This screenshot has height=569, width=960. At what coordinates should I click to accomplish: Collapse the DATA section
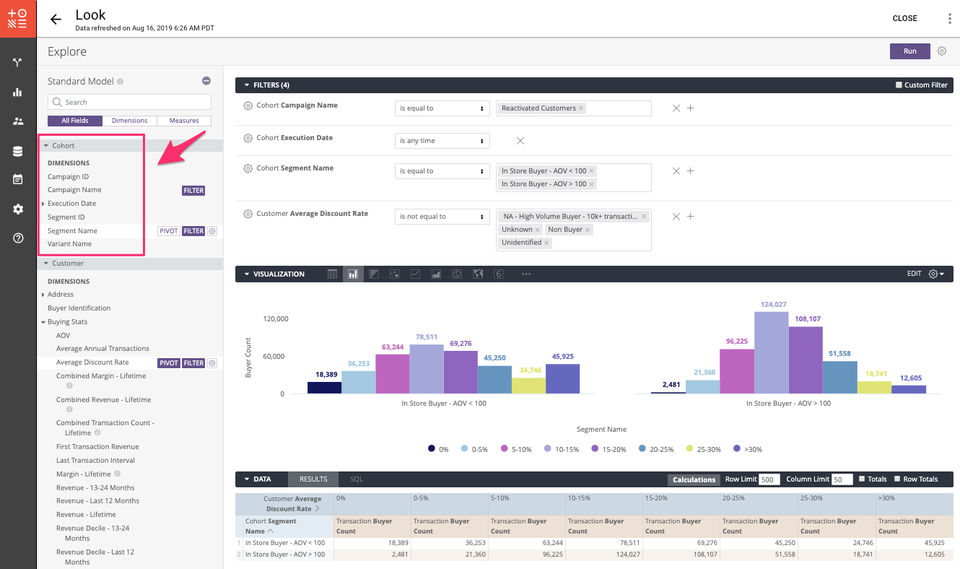[247, 479]
